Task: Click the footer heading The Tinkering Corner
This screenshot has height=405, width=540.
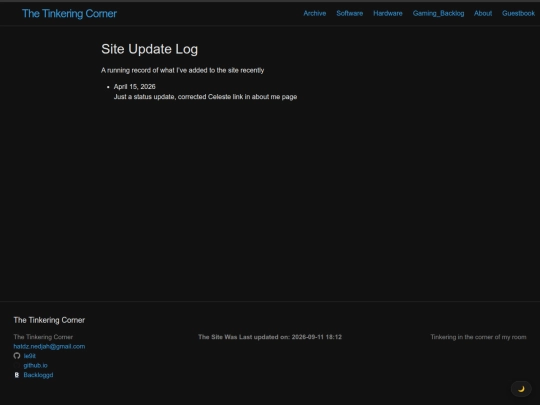Action: coord(49,320)
